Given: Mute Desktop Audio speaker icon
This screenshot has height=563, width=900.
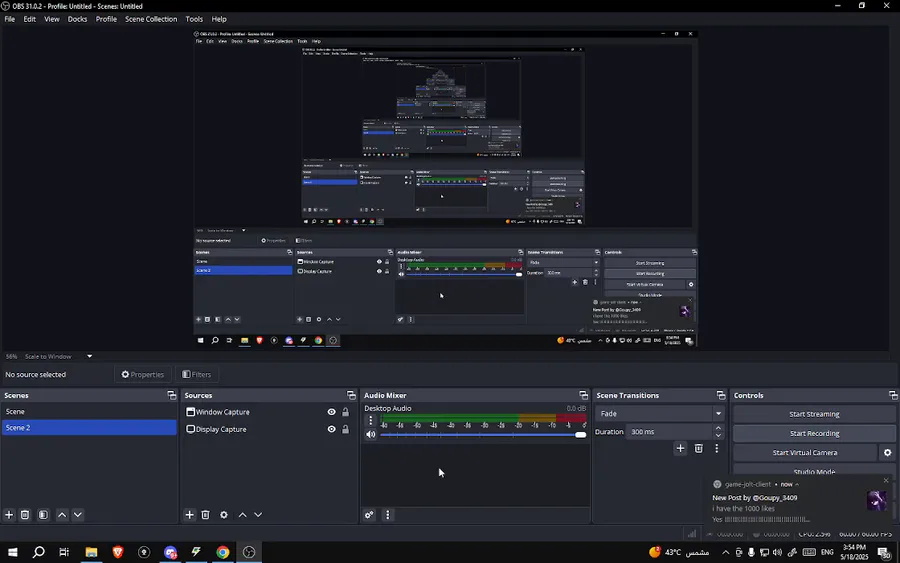Looking at the screenshot, I should tap(371, 434).
